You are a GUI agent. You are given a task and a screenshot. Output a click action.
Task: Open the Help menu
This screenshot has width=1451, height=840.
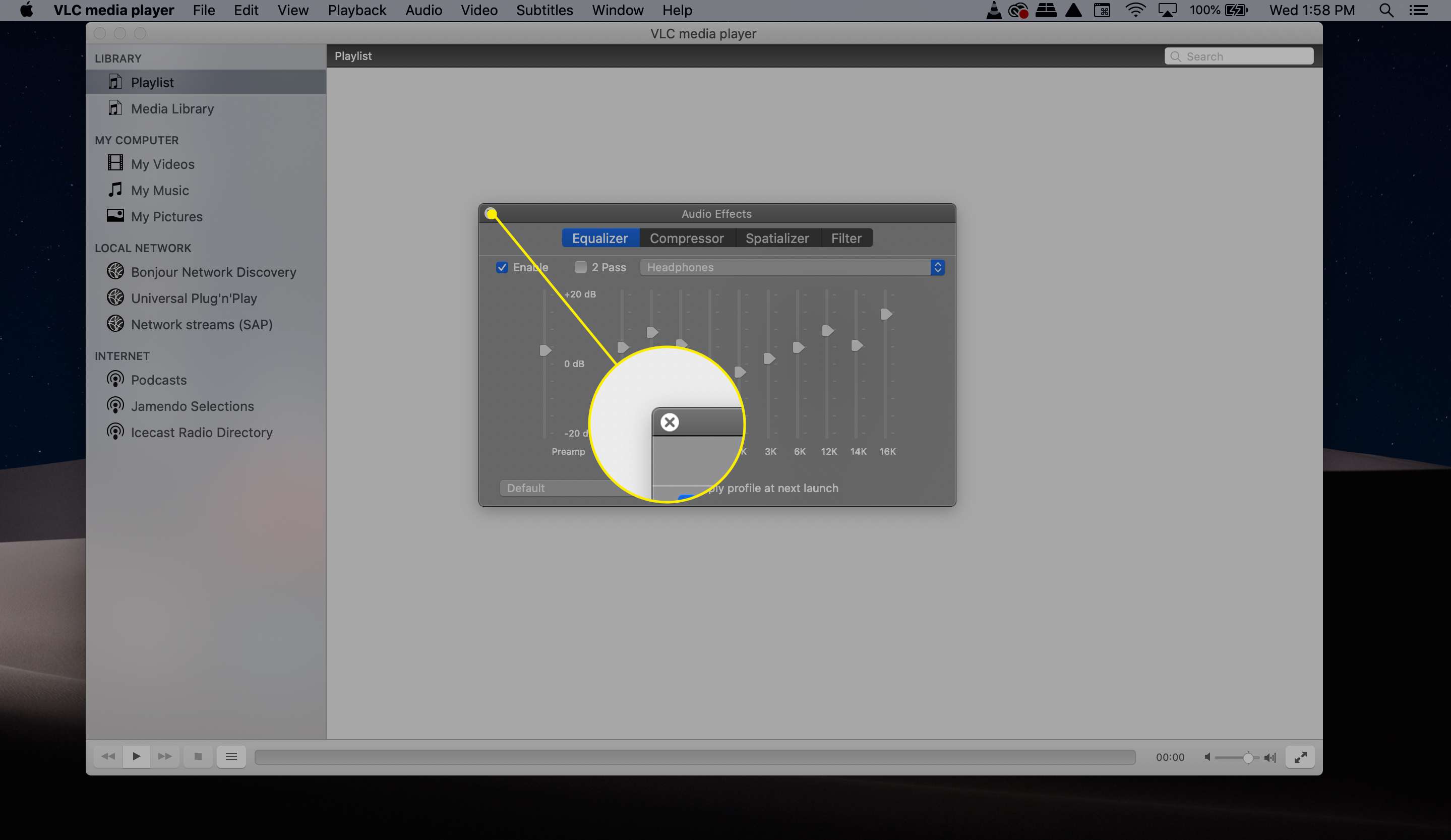pyautogui.click(x=677, y=11)
